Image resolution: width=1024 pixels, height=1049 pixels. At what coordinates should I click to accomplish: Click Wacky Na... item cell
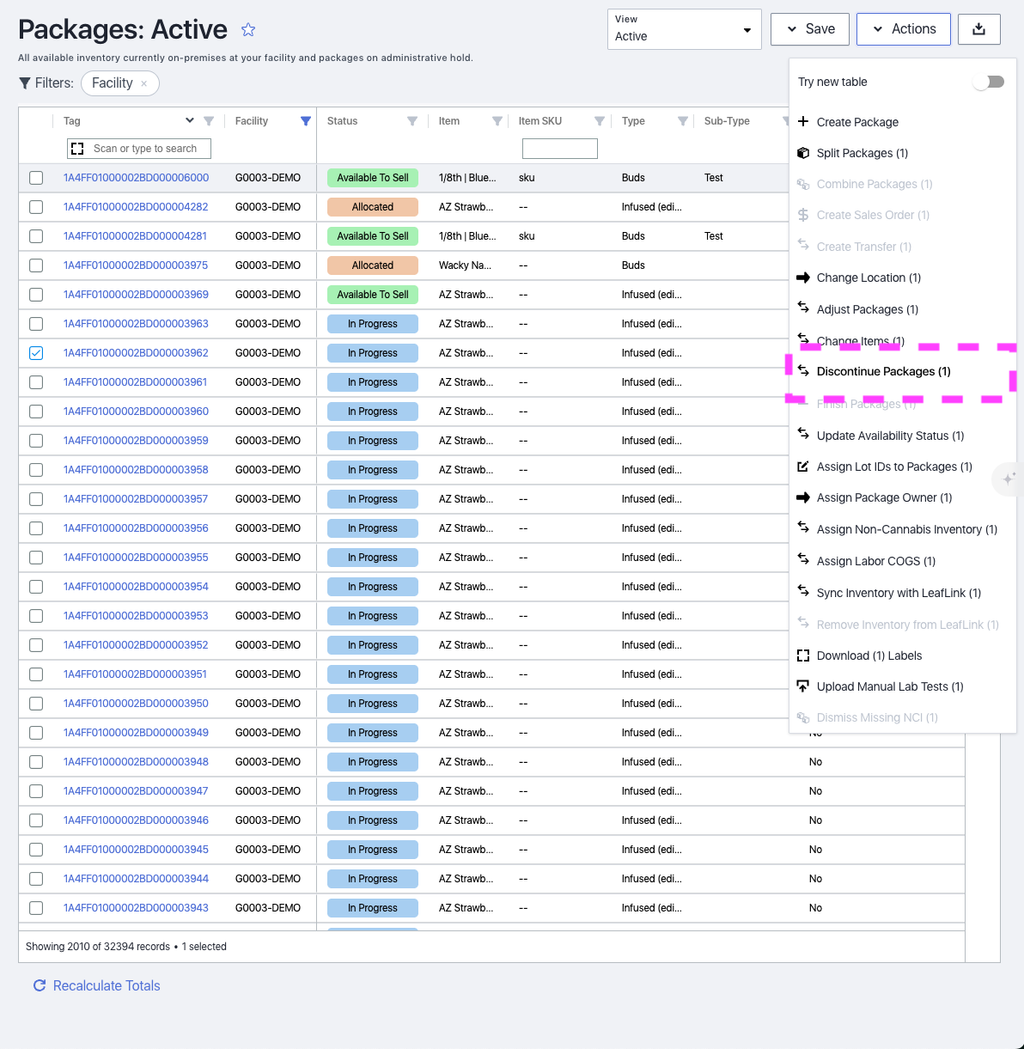coord(465,266)
